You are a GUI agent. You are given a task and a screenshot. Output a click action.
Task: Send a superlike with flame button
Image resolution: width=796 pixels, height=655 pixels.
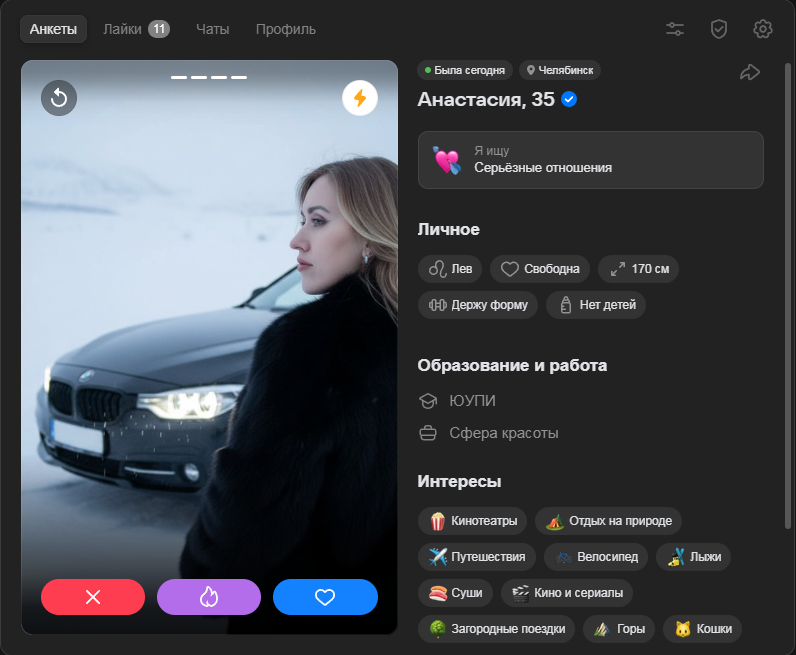(x=209, y=597)
